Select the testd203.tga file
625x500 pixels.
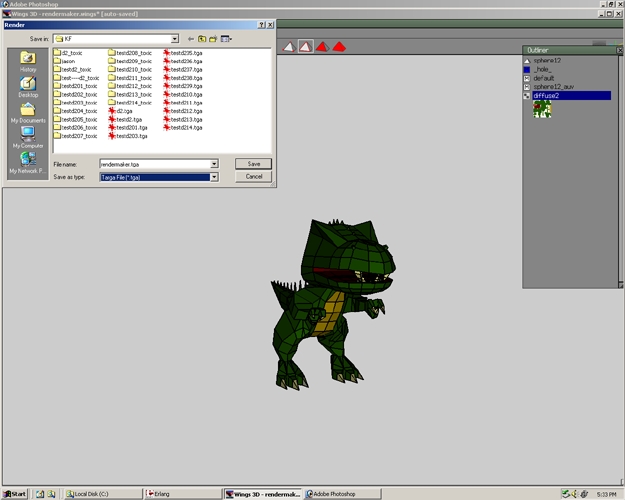pos(128,136)
